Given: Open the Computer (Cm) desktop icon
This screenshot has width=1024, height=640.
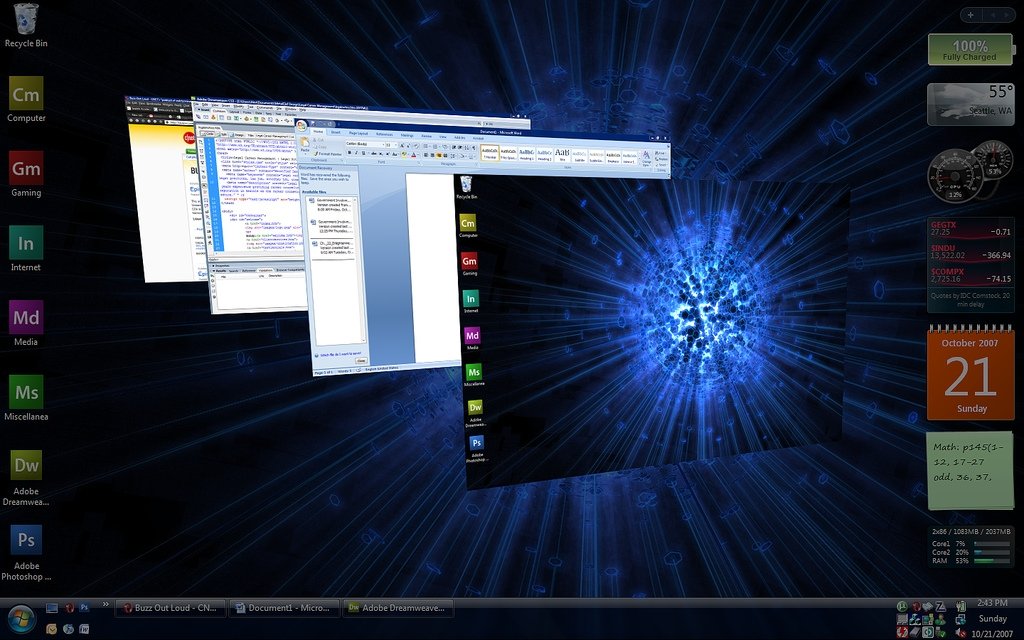Looking at the screenshot, I should click(26, 99).
